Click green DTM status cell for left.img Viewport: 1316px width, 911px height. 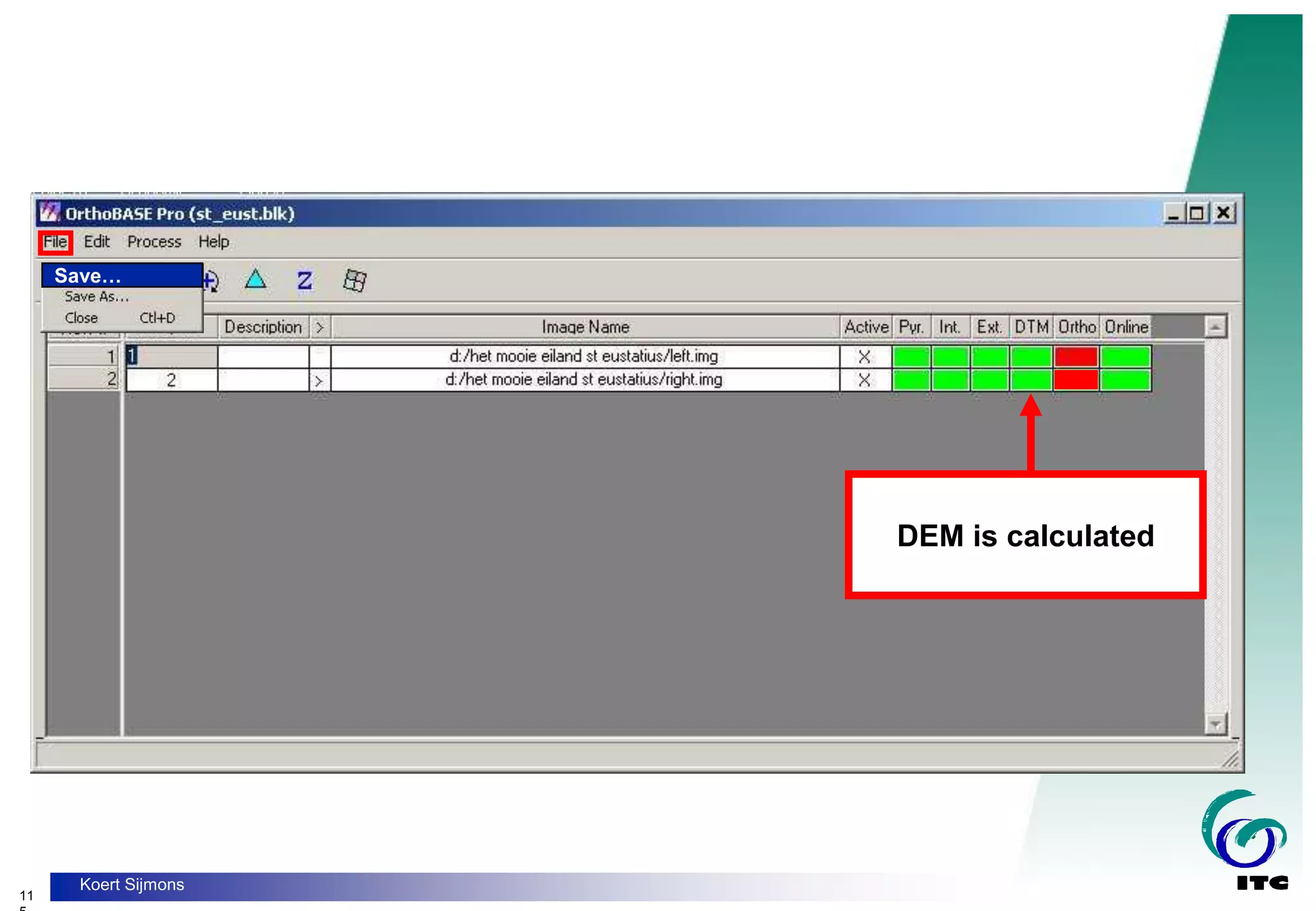(1031, 357)
